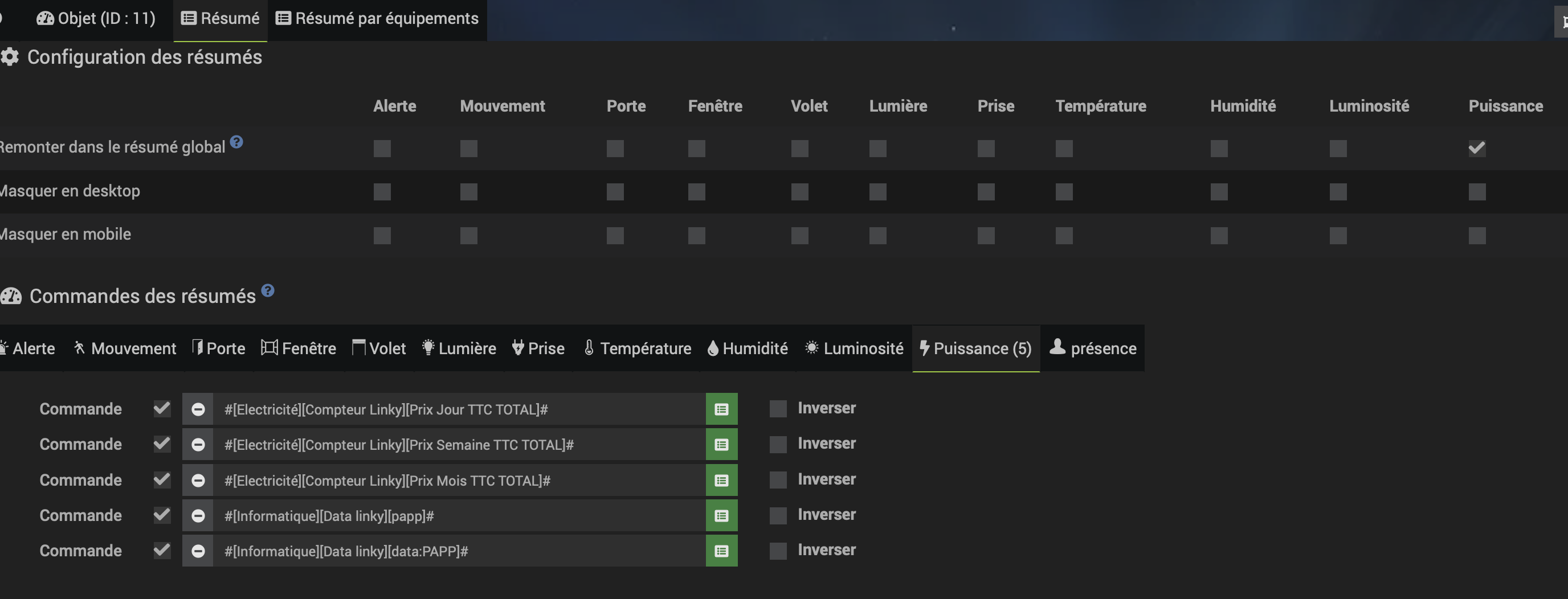
Task: Open command picker for data:PAPP row
Action: (721, 551)
